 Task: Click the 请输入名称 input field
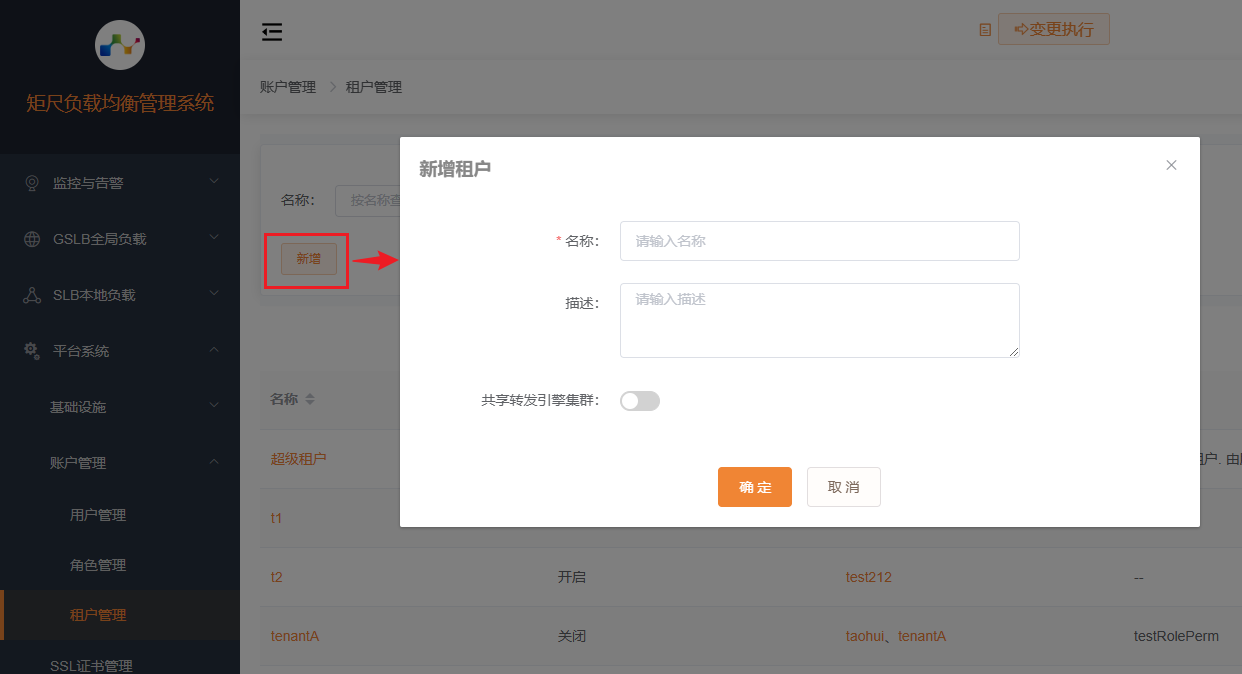(819, 241)
